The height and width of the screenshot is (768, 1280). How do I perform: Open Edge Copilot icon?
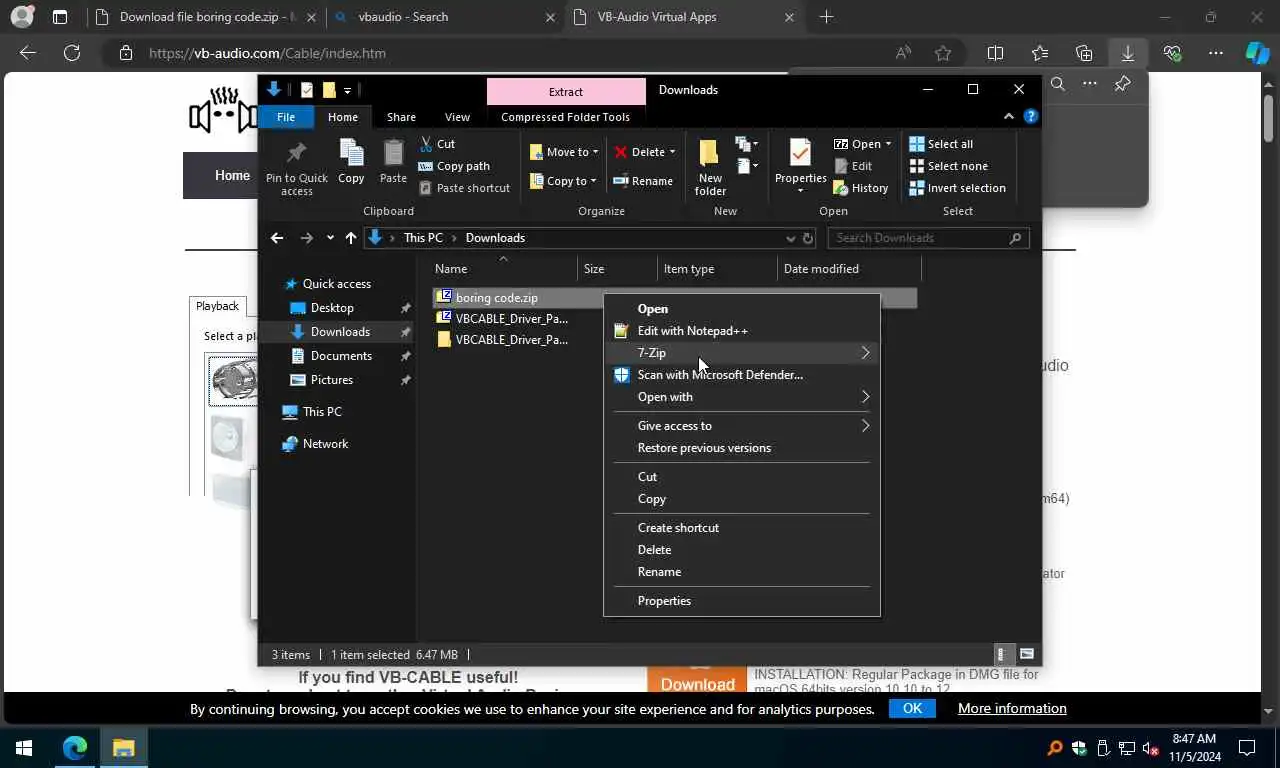1257,53
